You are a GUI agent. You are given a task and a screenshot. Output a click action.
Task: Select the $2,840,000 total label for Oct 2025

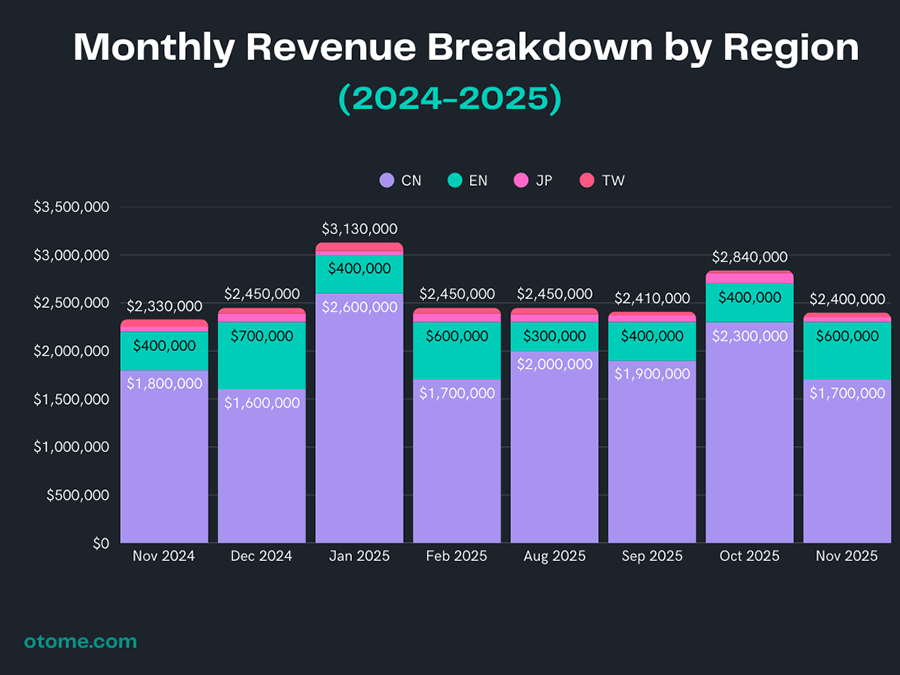tap(749, 257)
